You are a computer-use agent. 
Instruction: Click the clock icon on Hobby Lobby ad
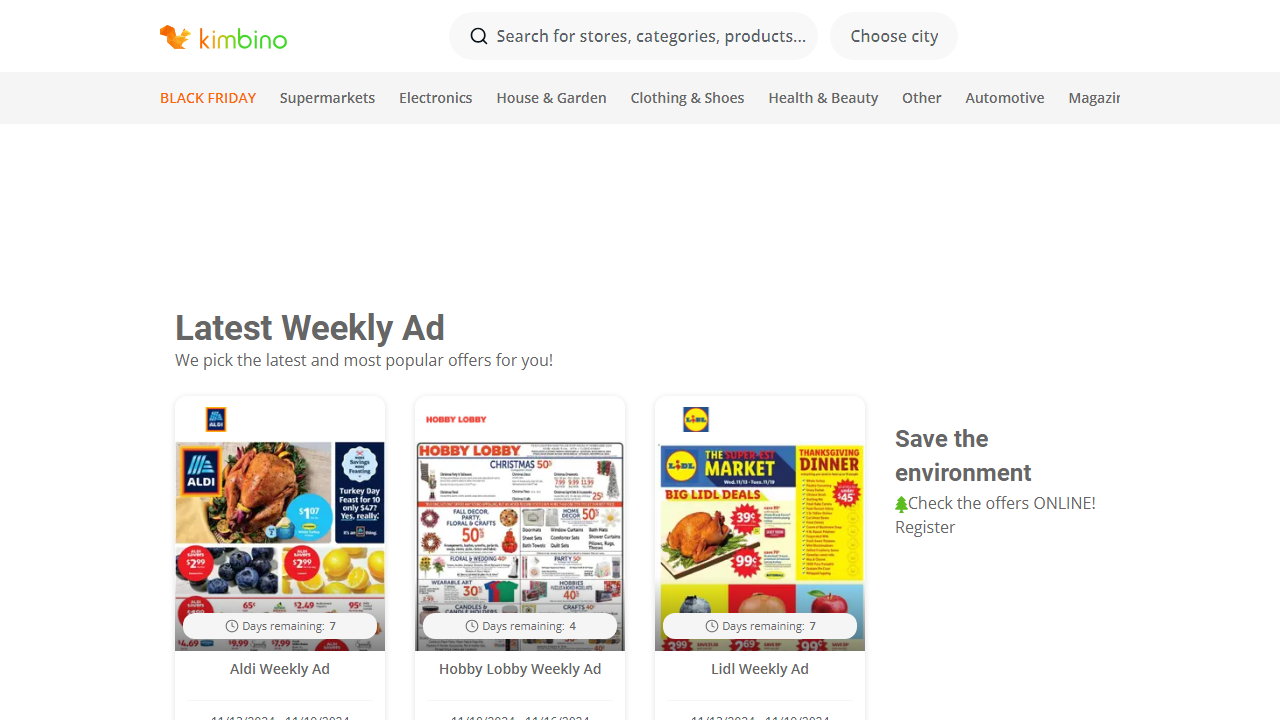coord(472,626)
